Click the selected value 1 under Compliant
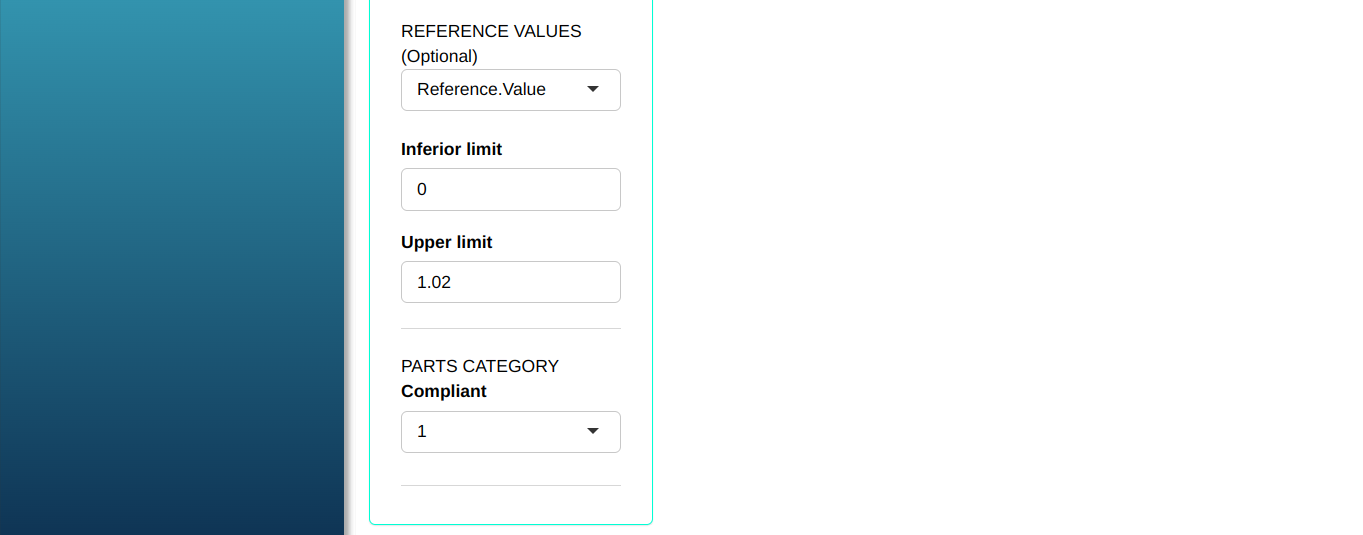Viewport: 1363px width, 535px height. coord(422,432)
